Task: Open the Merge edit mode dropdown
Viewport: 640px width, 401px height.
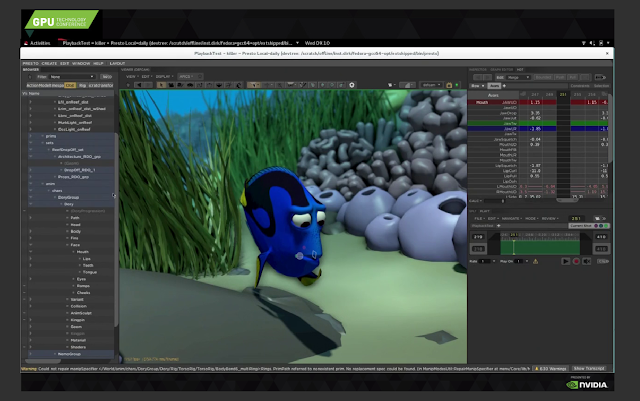Action: click(518, 77)
